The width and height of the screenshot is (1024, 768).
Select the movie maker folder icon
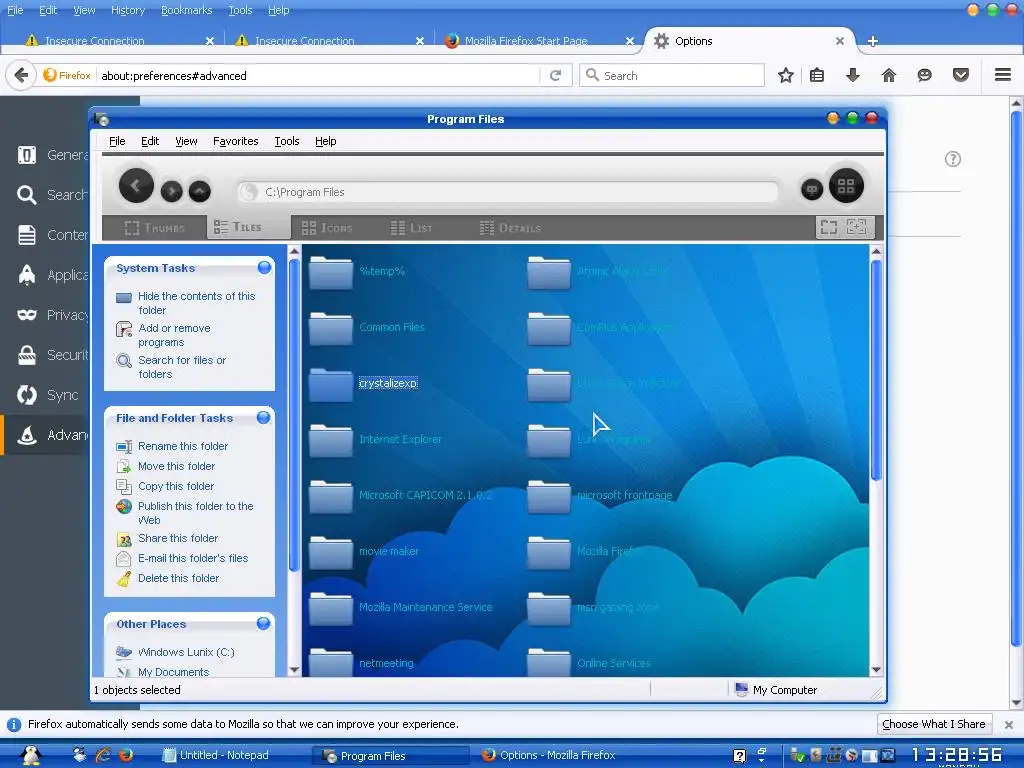[331, 552]
